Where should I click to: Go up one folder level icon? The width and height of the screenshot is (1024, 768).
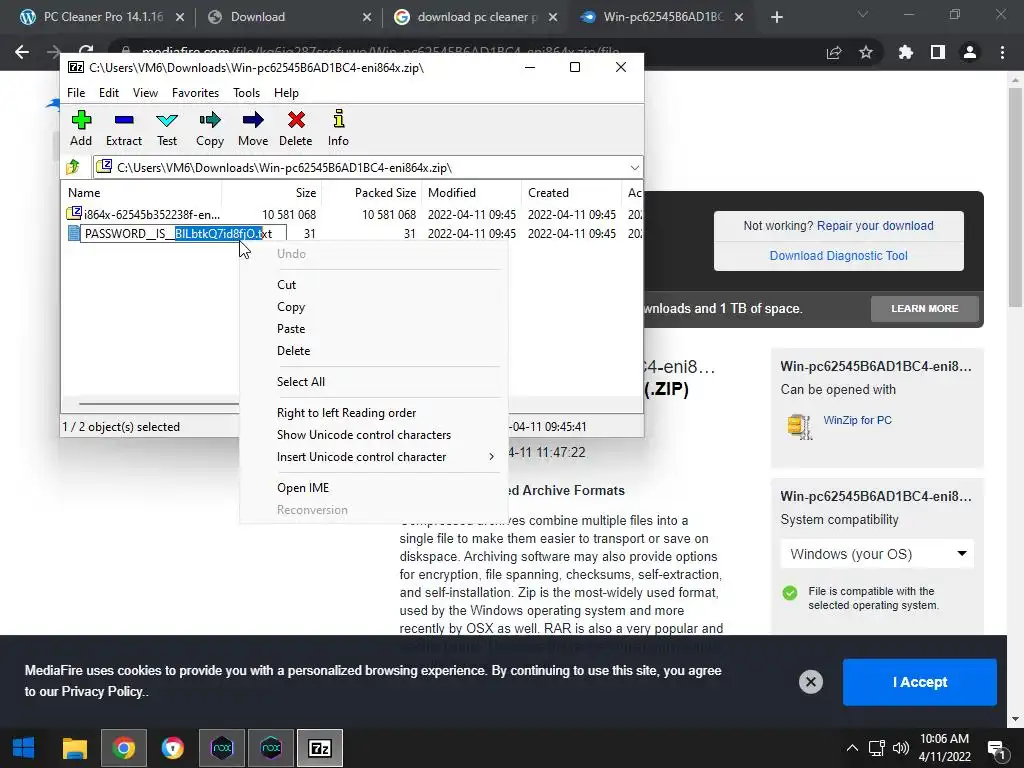point(73,167)
